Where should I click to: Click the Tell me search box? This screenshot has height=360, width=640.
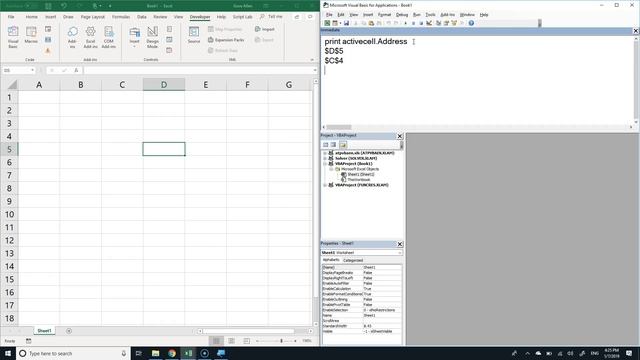[x=271, y=17]
